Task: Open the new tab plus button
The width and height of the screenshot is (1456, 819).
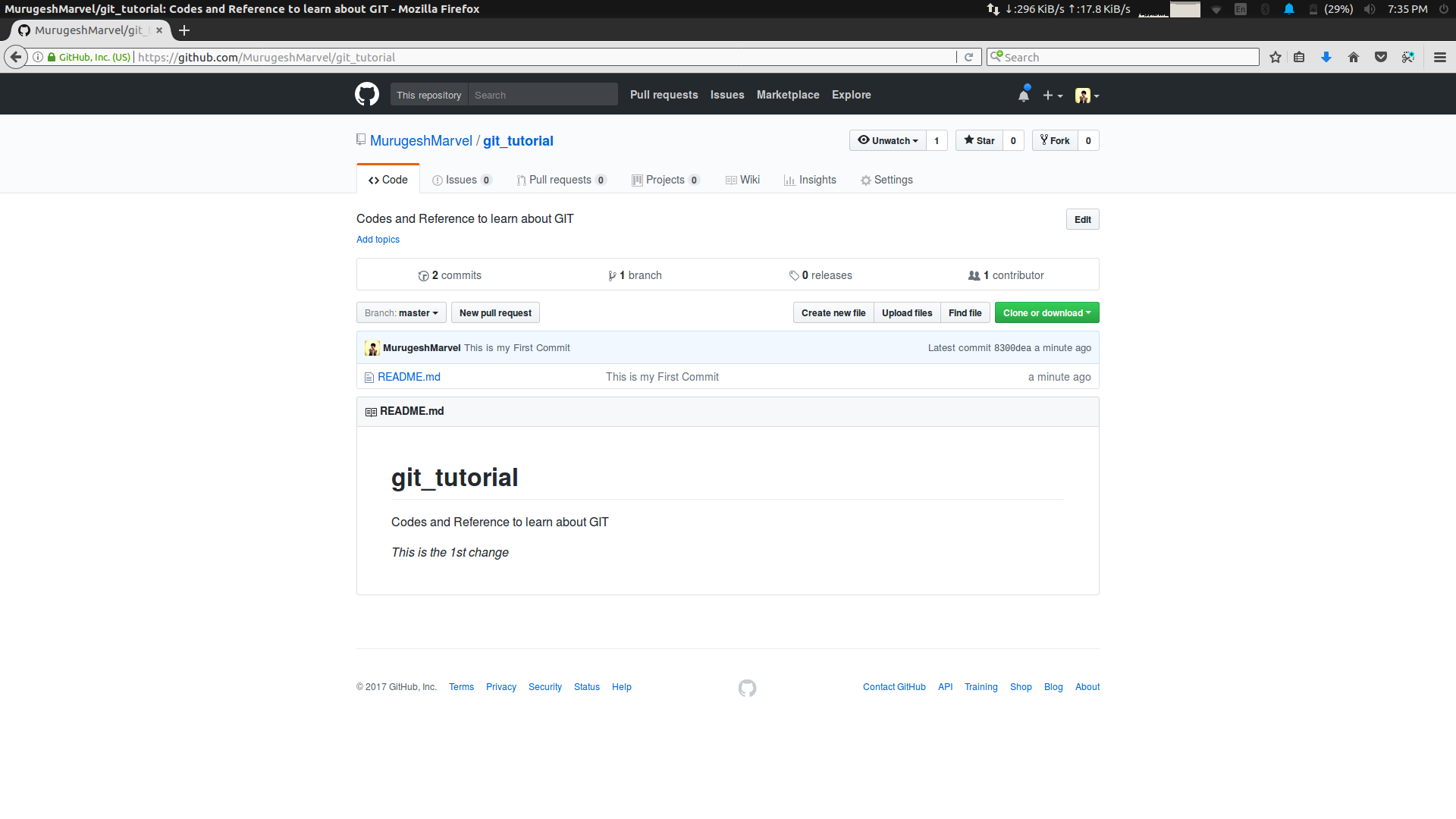Action: pyautogui.click(x=184, y=30)
